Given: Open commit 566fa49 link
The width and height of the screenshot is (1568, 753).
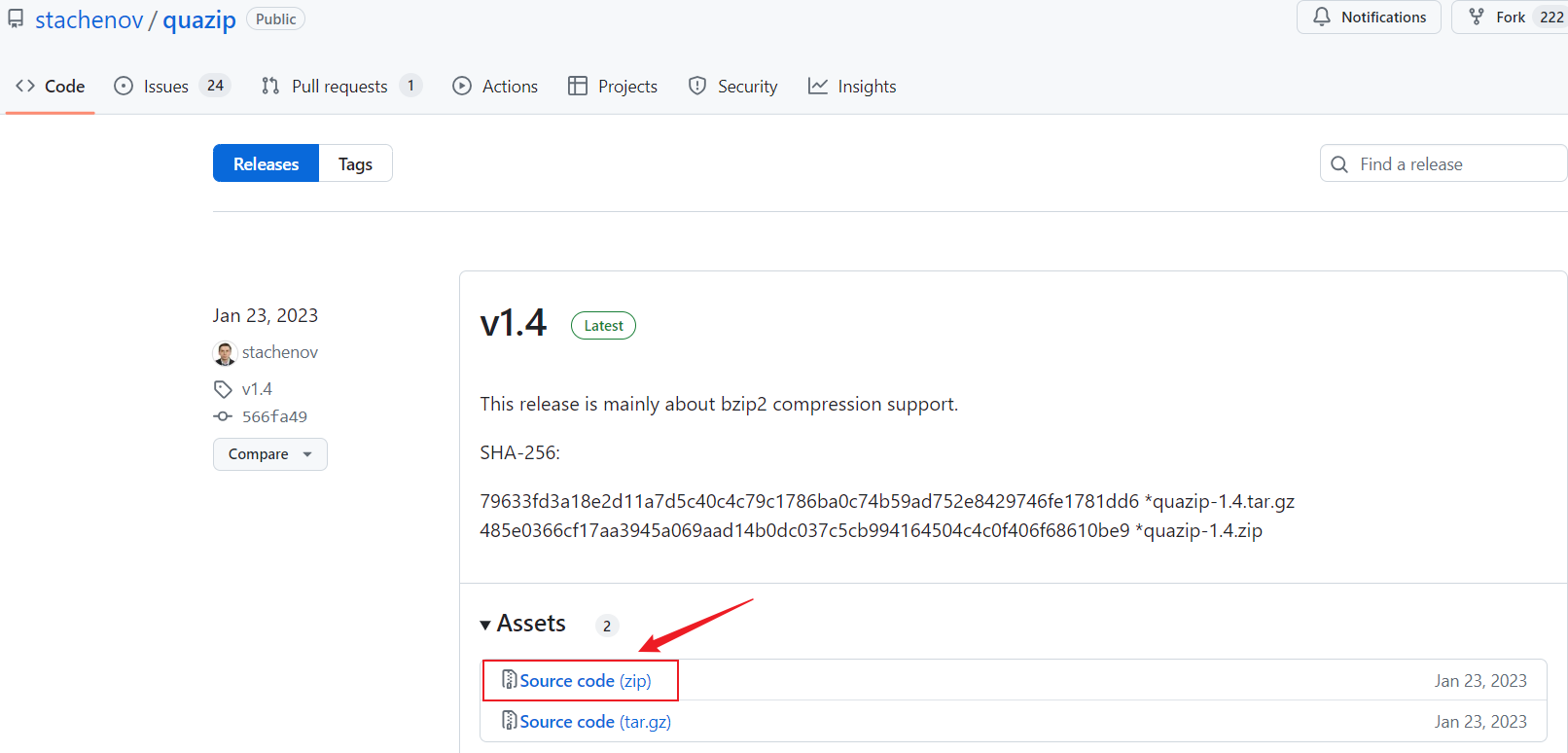Looking at the screenshot, I should (274, 416).
